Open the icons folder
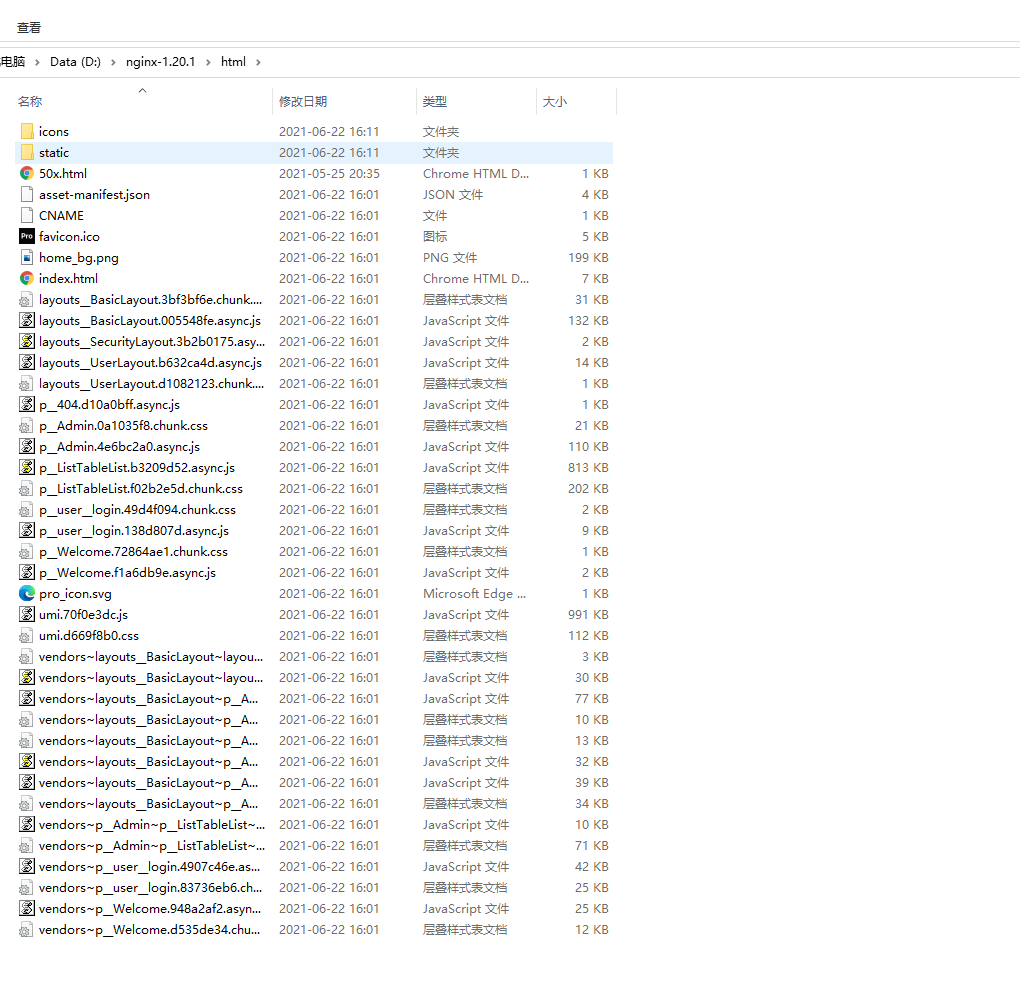This screenshot has height=985, width=1020. 54,131
